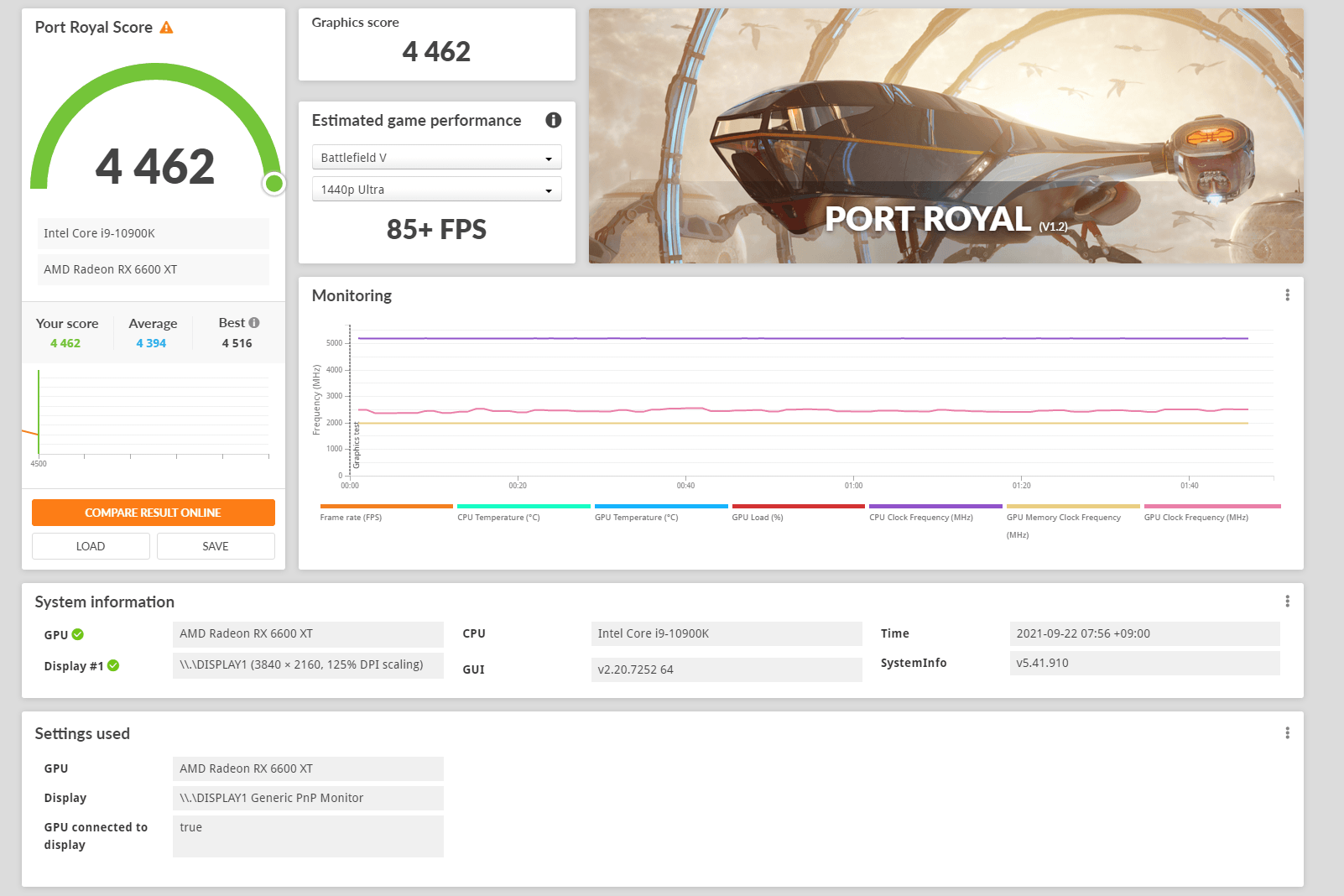Screen dimensions: 1344x896
Task: Click the Graphics score value 4 462
Action: pos(436,52)
